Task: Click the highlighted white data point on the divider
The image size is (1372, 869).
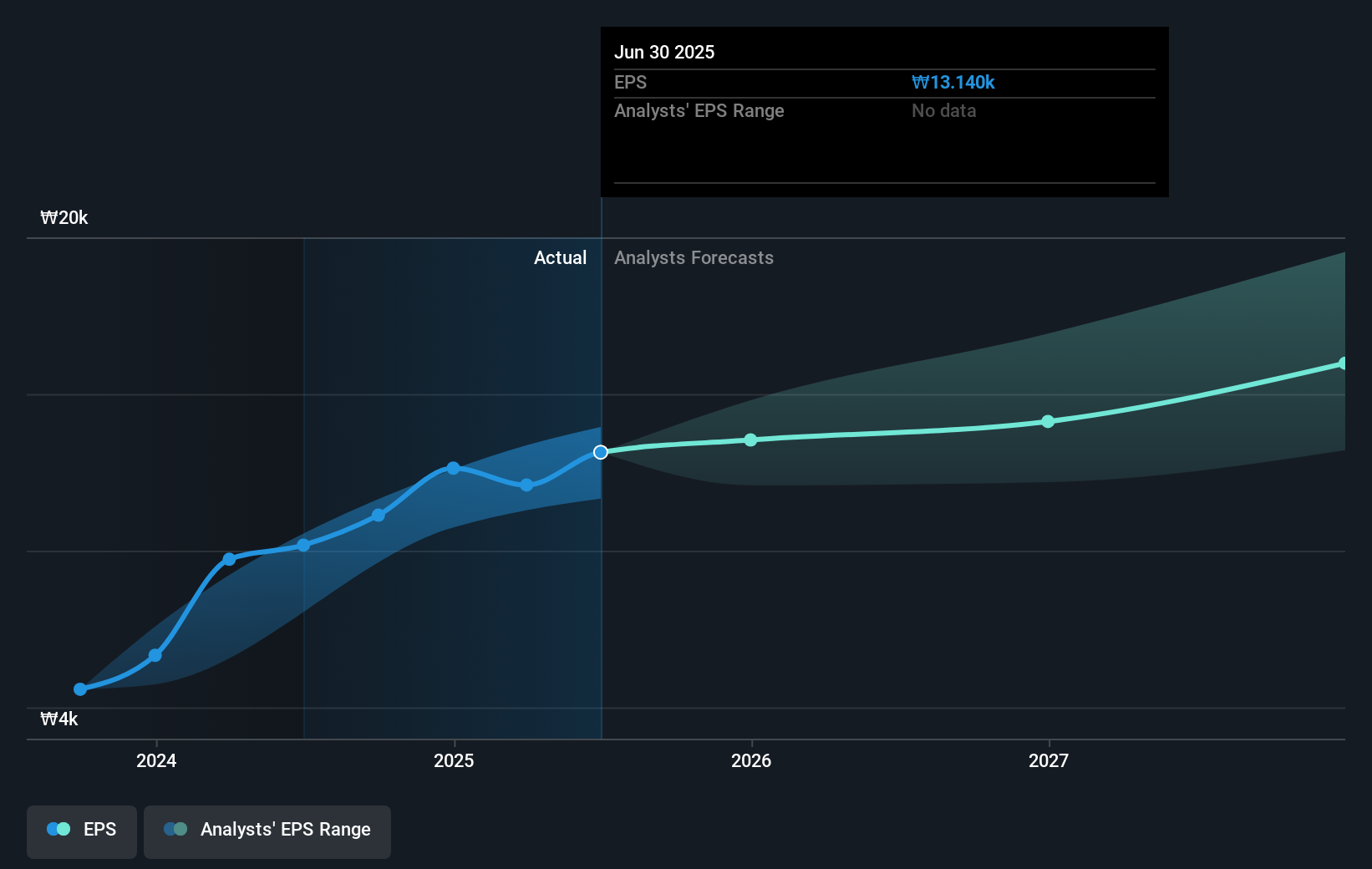Action: tap(600, 452)
